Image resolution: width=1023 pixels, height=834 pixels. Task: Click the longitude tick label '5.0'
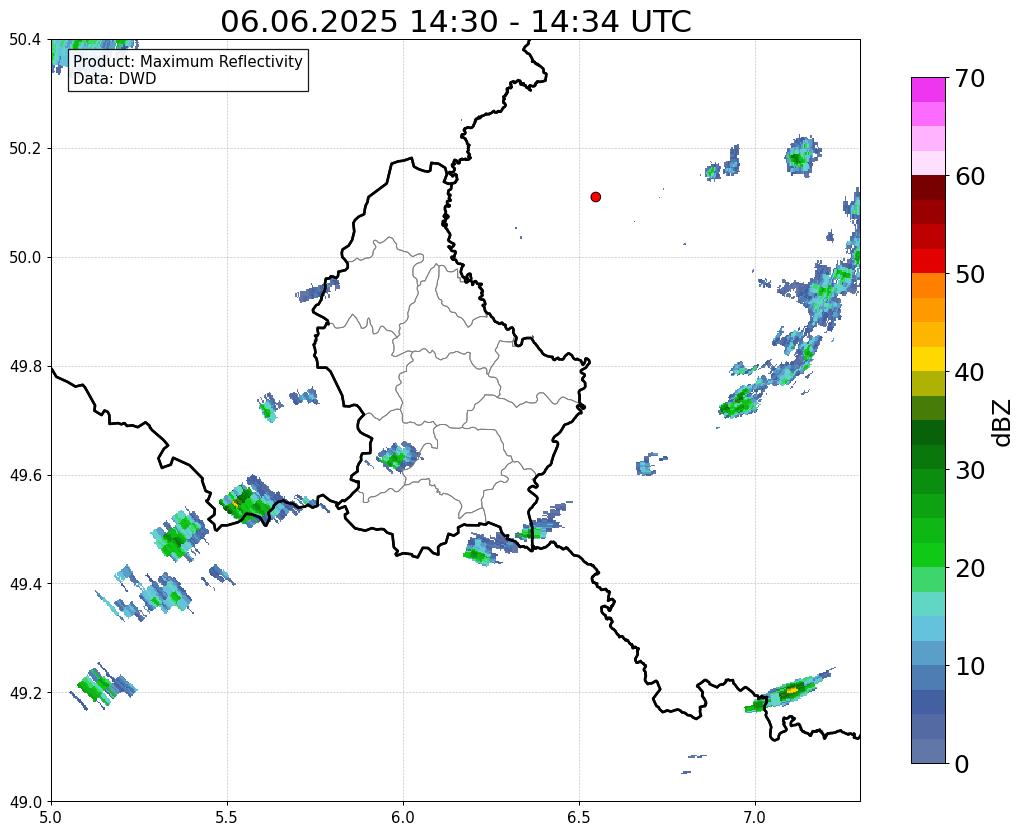[51, 817]
